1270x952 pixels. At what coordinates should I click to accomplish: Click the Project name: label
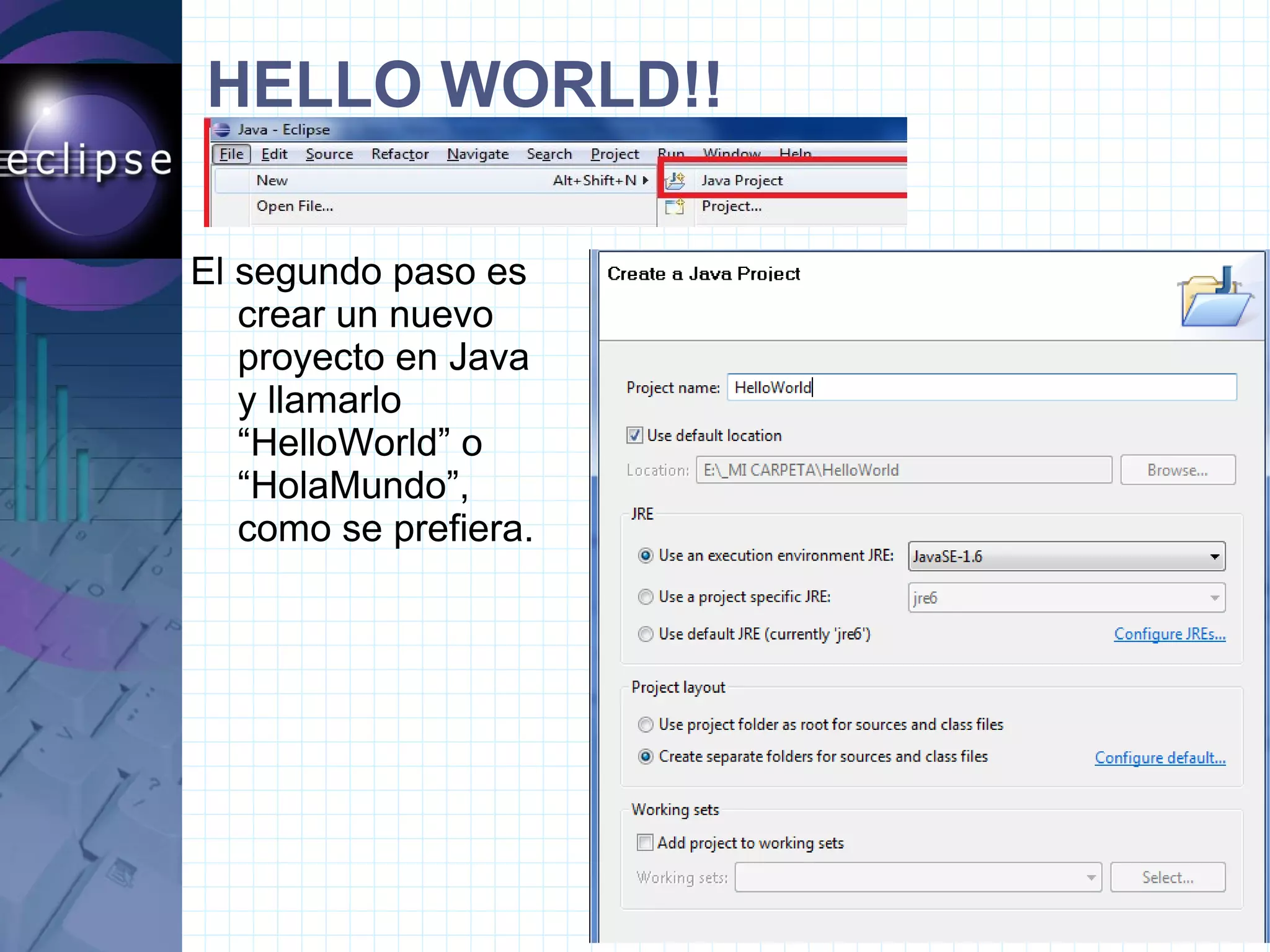673,388
